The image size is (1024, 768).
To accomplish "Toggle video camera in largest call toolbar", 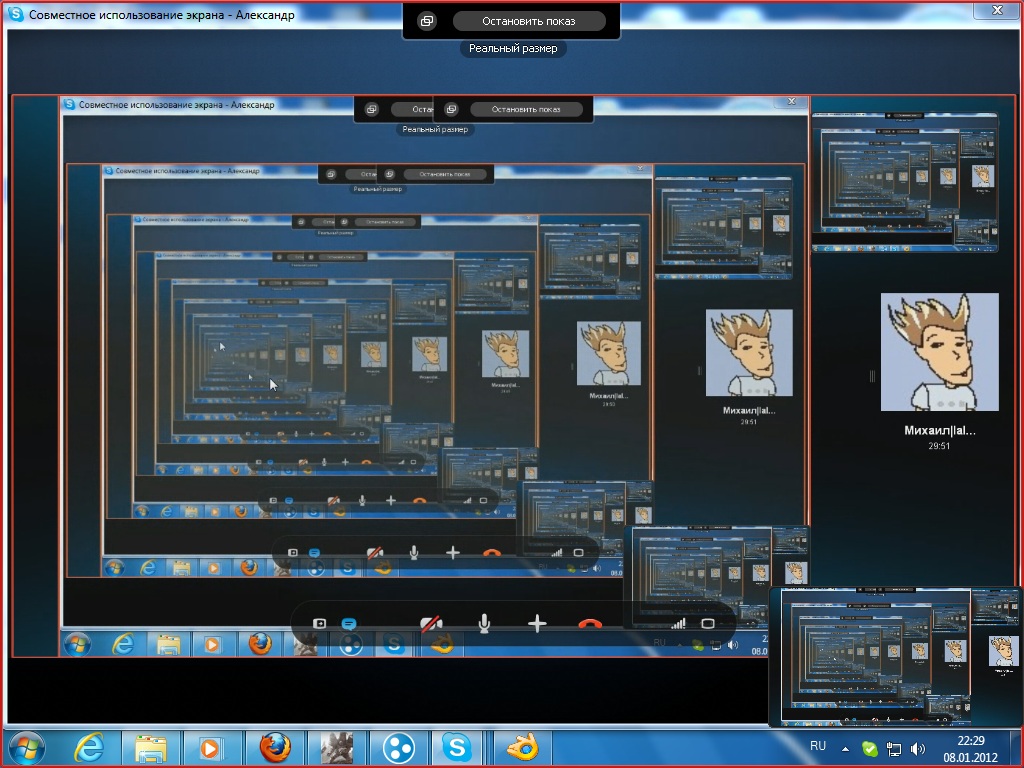I will [x=431, y=624].
